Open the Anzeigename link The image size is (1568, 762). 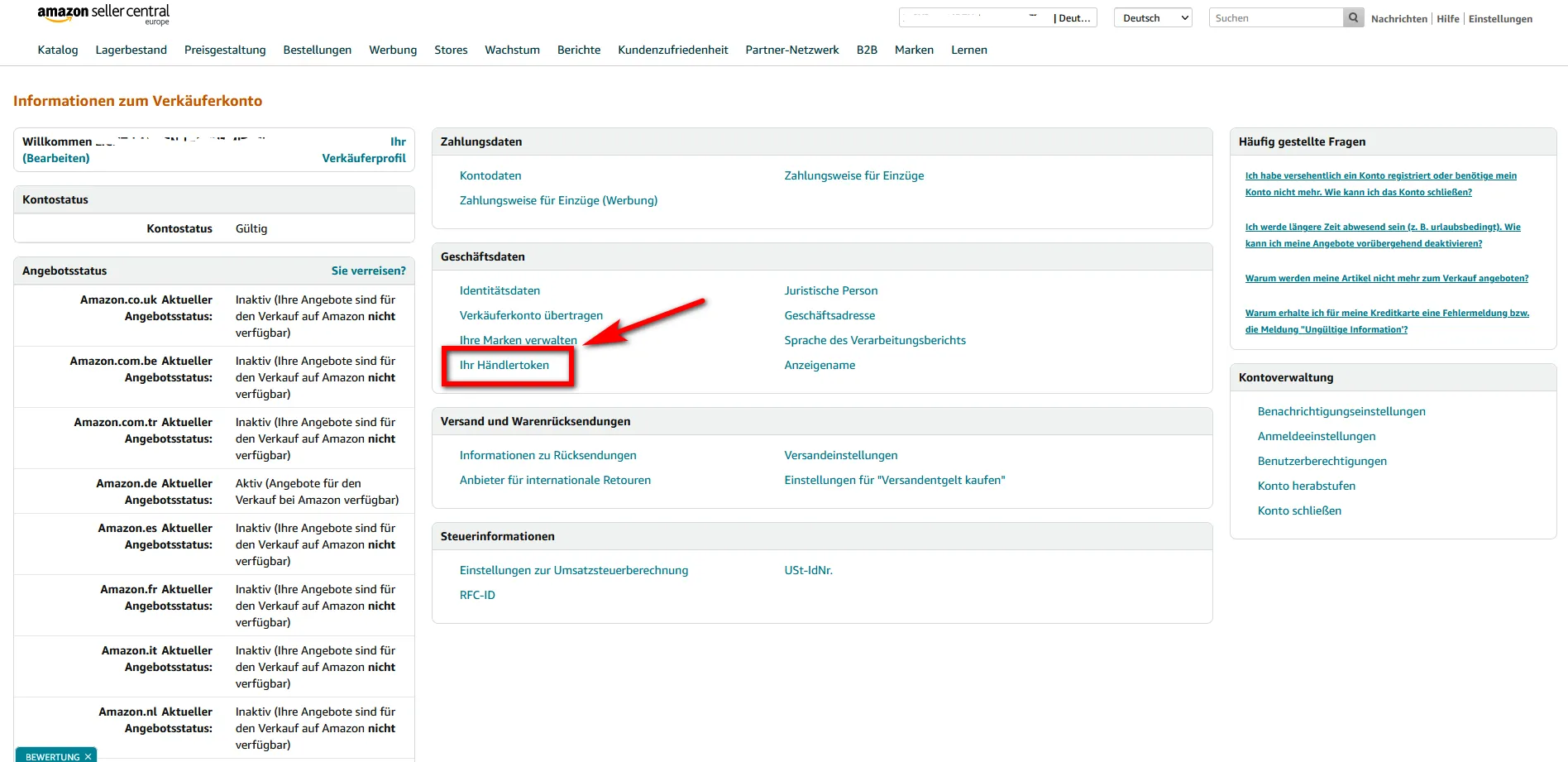pos(820,365)
